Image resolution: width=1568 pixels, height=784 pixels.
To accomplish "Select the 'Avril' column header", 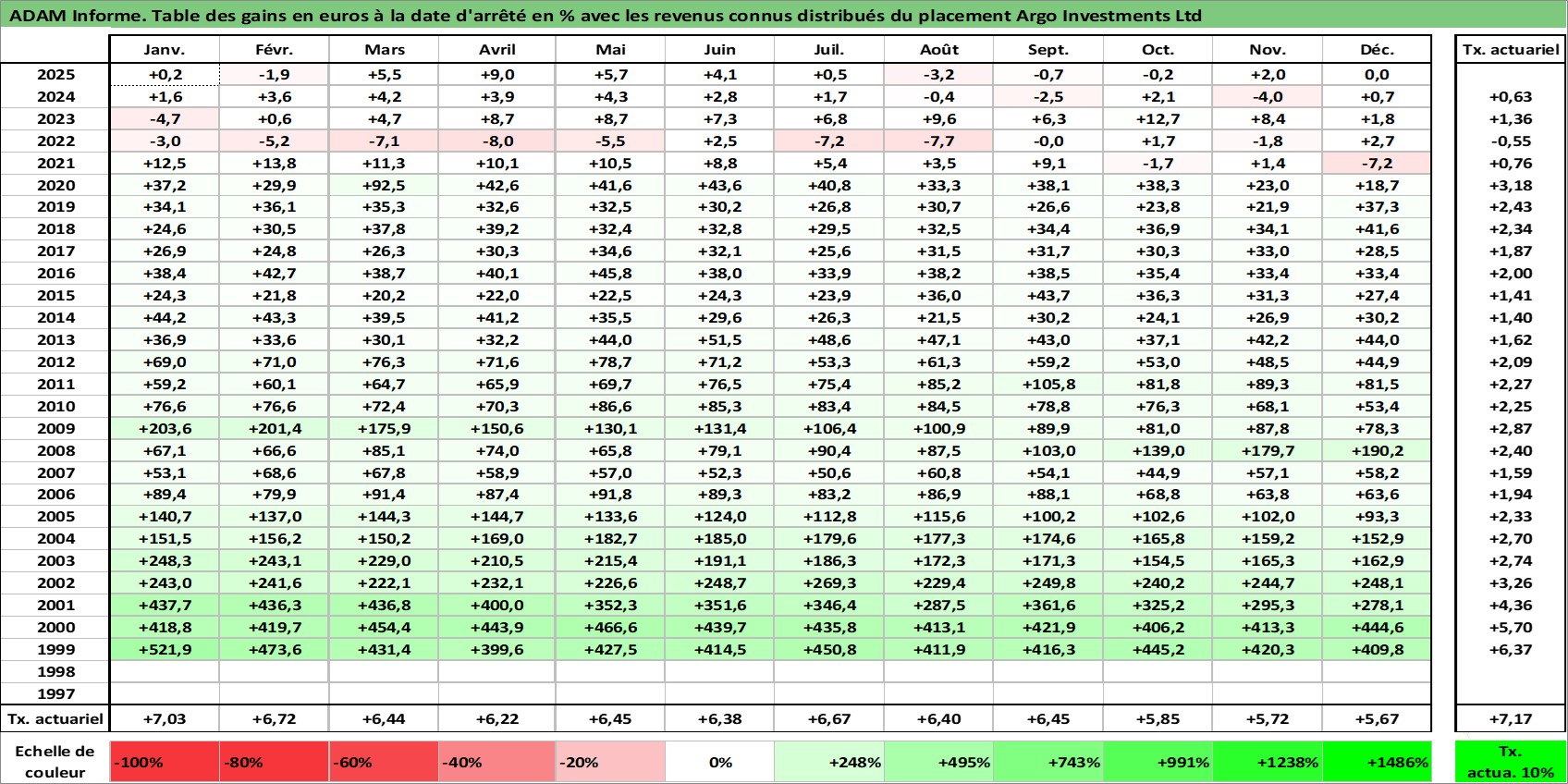I will [x=497, y=50].
